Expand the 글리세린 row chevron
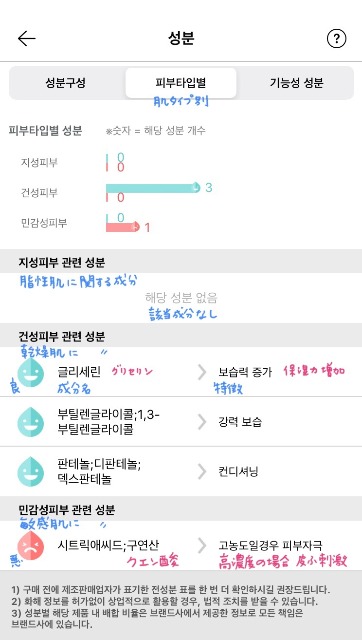Image resolution: width=362 pixels, height=640 pixels. tap(202, 372)
